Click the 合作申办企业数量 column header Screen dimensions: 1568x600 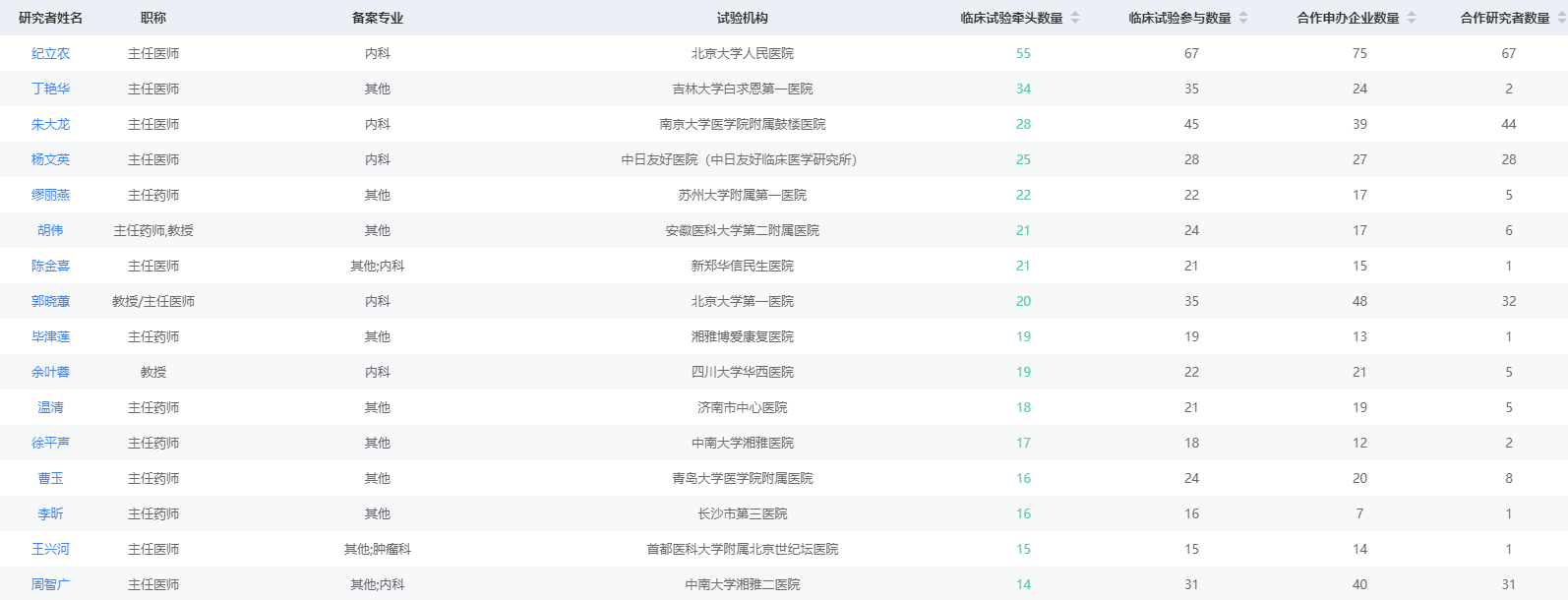click(x=1349, y=18)
